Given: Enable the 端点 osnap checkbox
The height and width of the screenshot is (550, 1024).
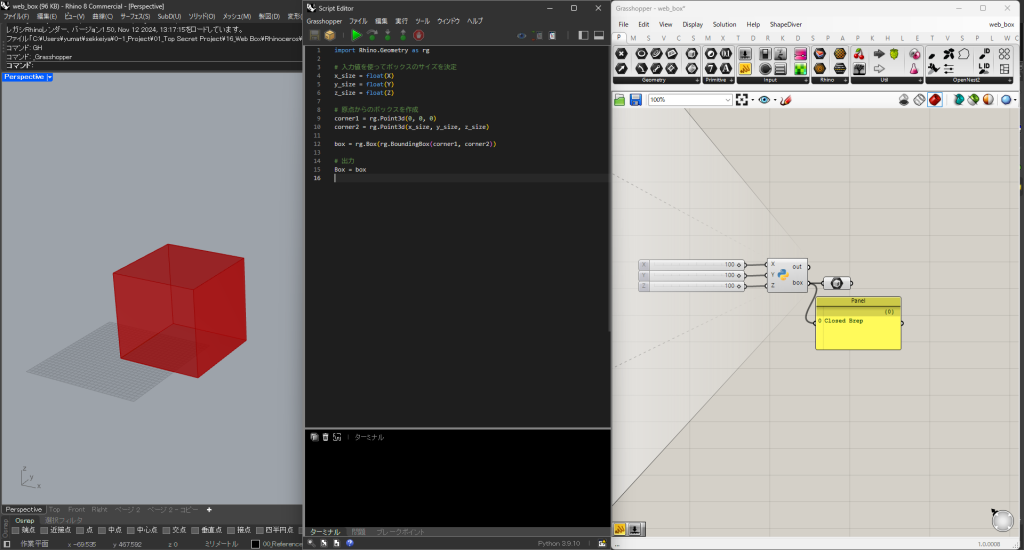Looking at the screenshot, I should (17, 530).
